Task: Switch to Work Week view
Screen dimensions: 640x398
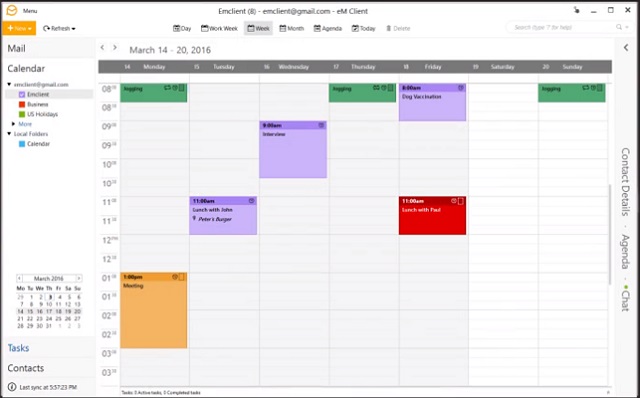Action: pos(219,28)
